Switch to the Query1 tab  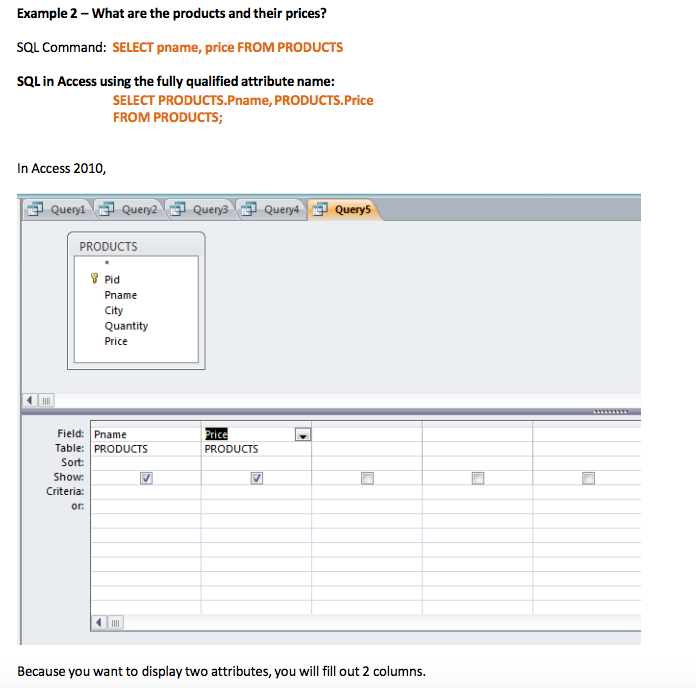point(58,209)
